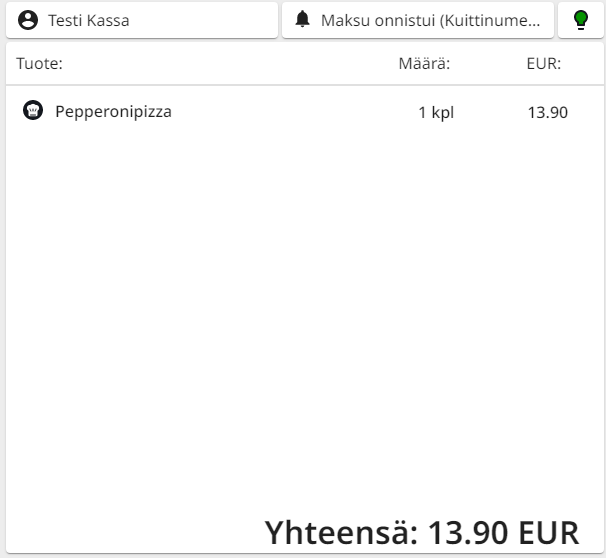This screenshot has height=558, width=606.
Task: Select the Määrä column header
Action: pyautogui.click(x=424, y=64)
